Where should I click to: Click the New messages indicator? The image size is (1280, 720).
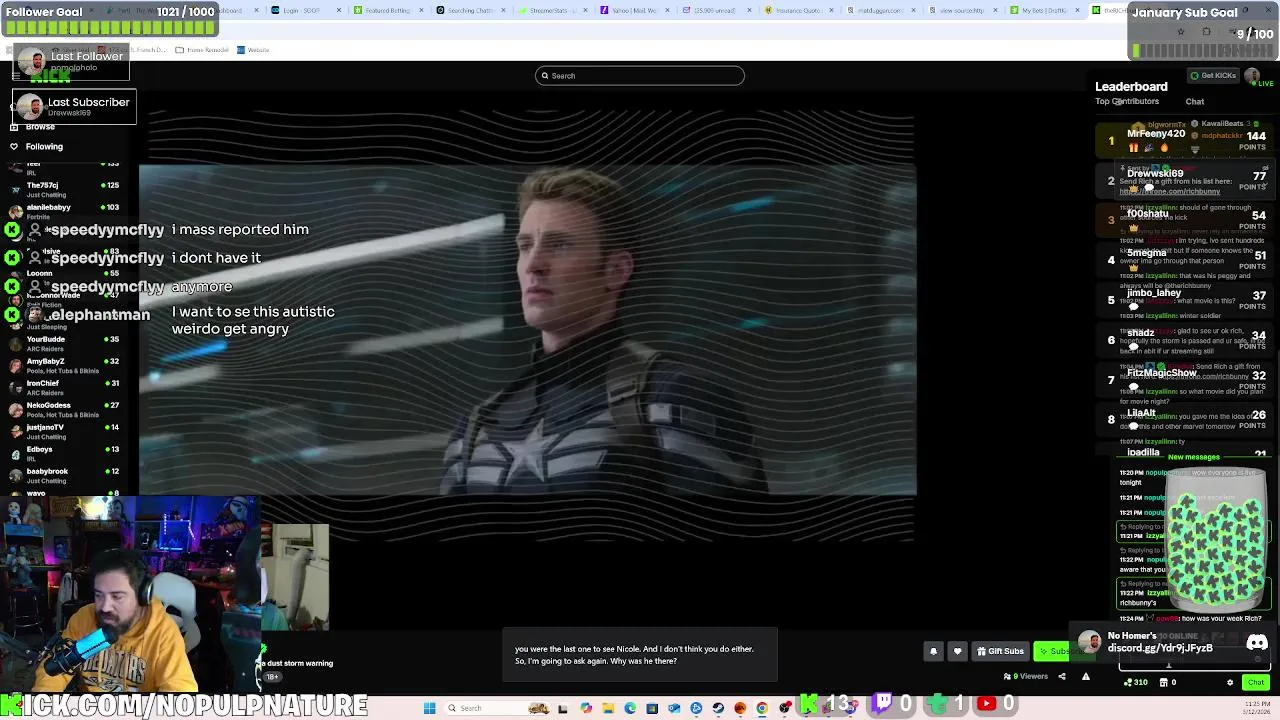pyautogui.click(x=1193, y=457)
